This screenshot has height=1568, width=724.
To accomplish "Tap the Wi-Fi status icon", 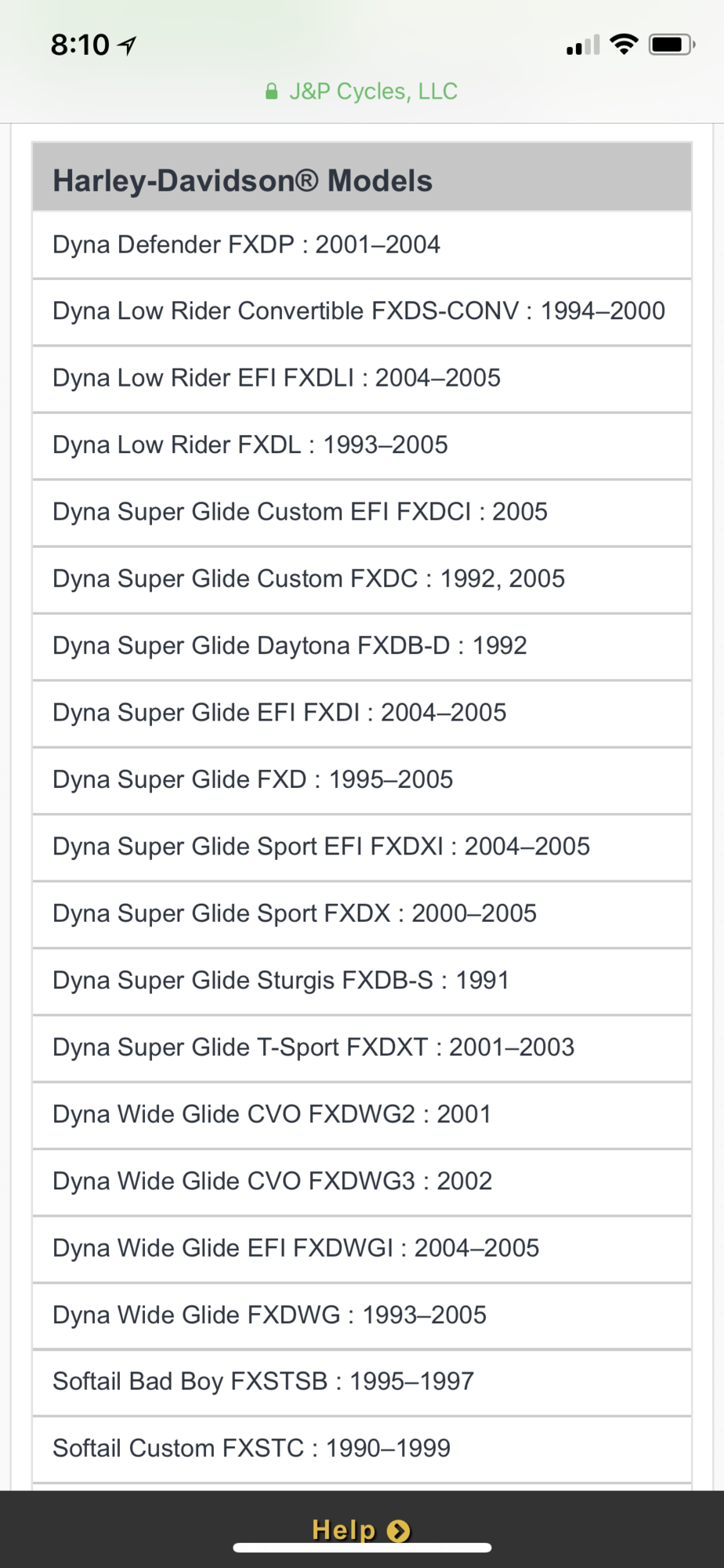I will tap(624, 44).
